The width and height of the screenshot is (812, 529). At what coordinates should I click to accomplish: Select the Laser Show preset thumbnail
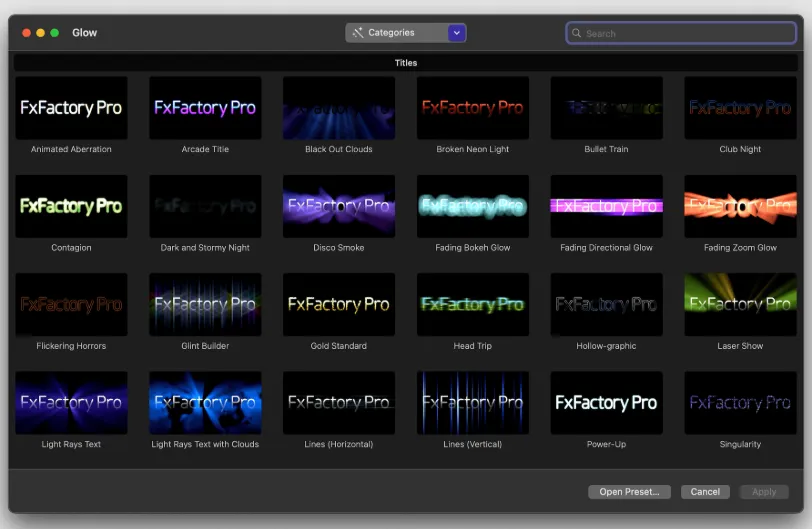click(741, 304)
